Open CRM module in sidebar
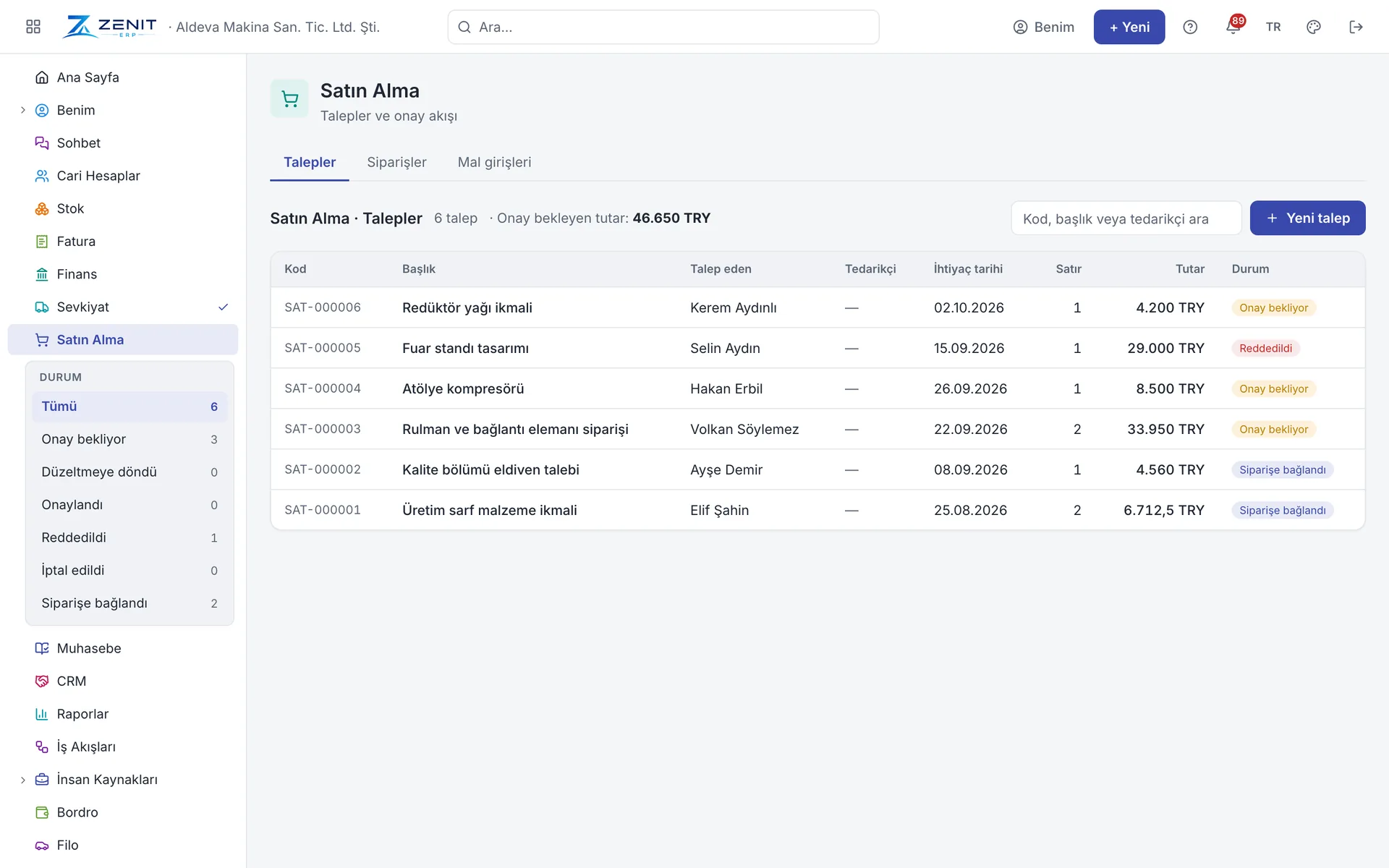The width and height of the screenshot is (1389, 868). [x=123, y=681]
